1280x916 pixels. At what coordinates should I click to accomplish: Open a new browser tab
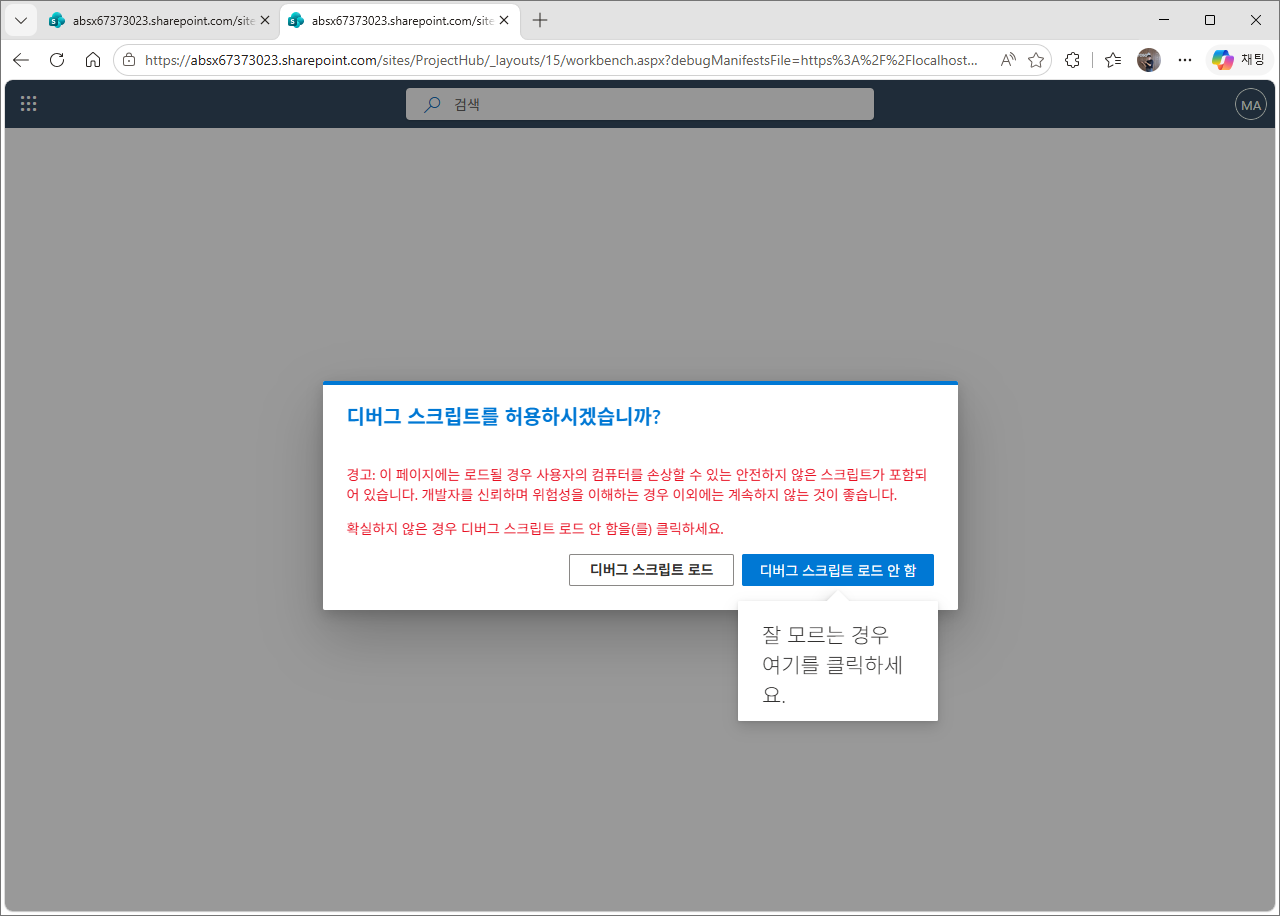pyautogui.click(x=540, y=20)
